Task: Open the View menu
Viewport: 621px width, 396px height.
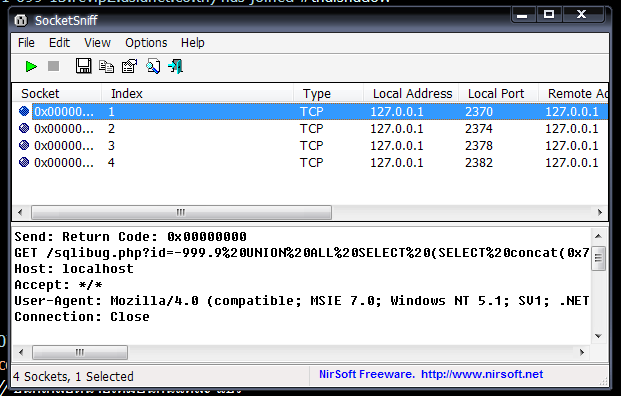Action: coord(97,43)
